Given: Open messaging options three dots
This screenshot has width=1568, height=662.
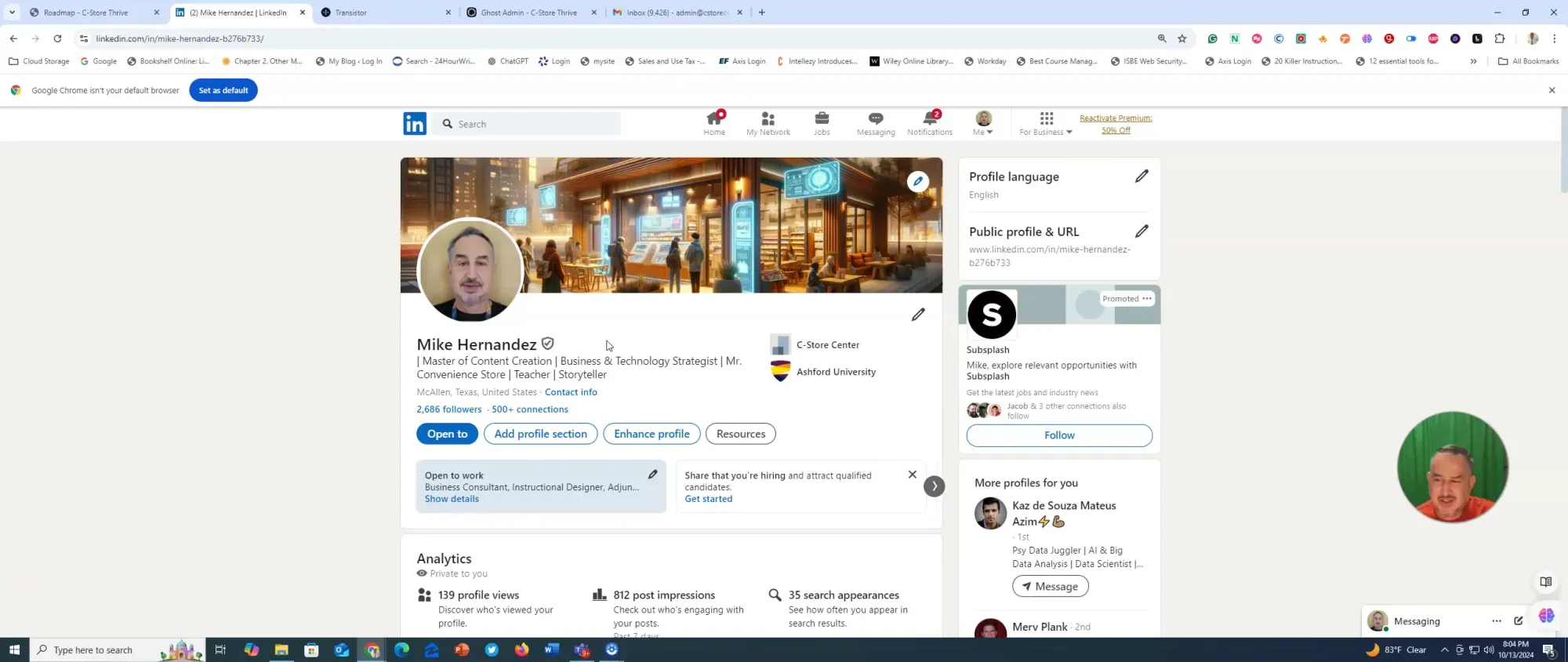Looking at the screenshot, I should tap(1496, 621).
